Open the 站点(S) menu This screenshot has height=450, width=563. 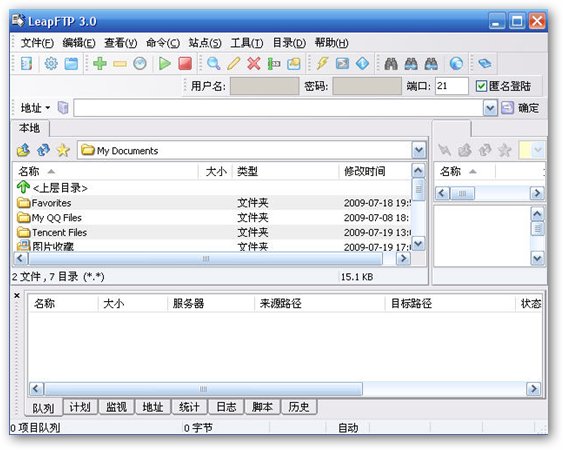click(x=205, y=43)
